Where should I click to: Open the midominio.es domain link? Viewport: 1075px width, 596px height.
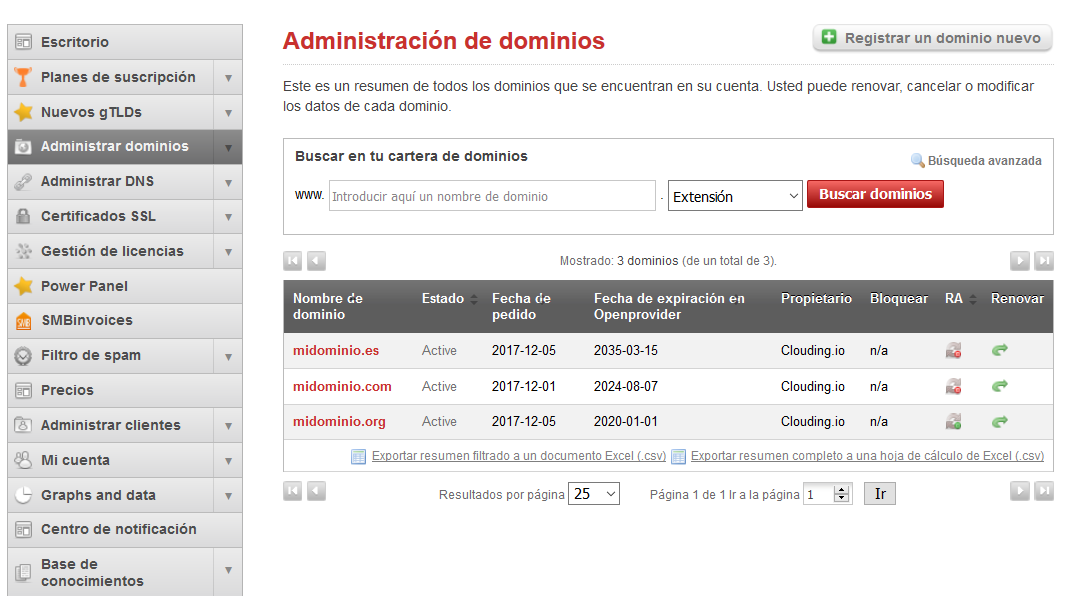336,350
